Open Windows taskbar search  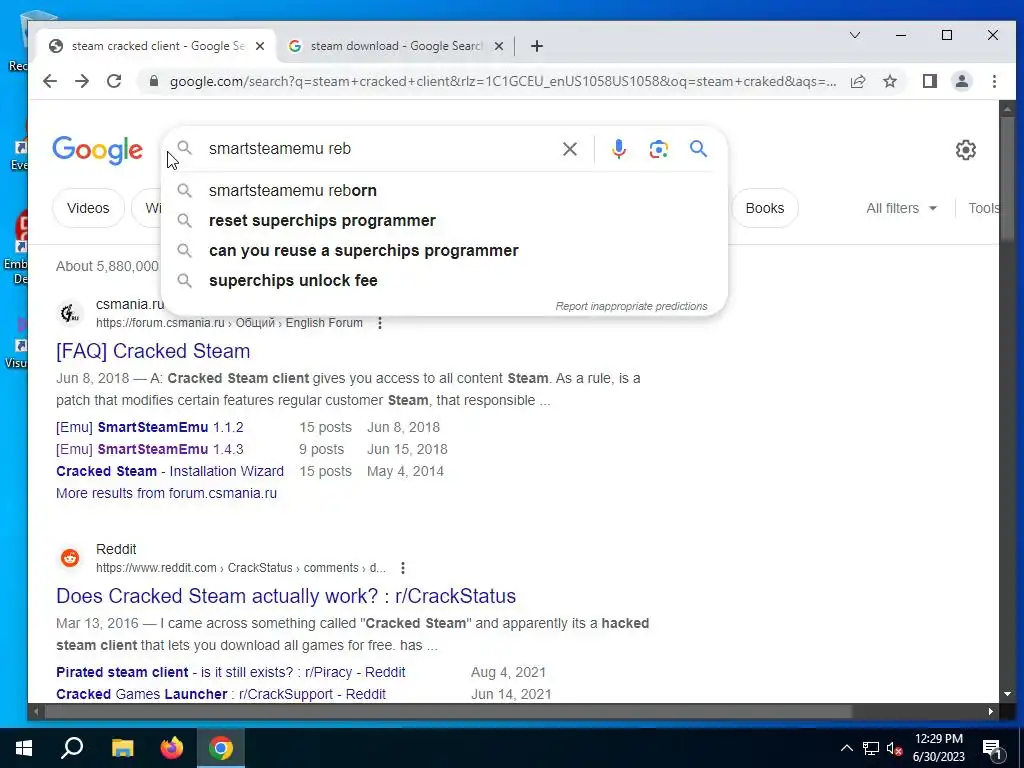point(72,748)
